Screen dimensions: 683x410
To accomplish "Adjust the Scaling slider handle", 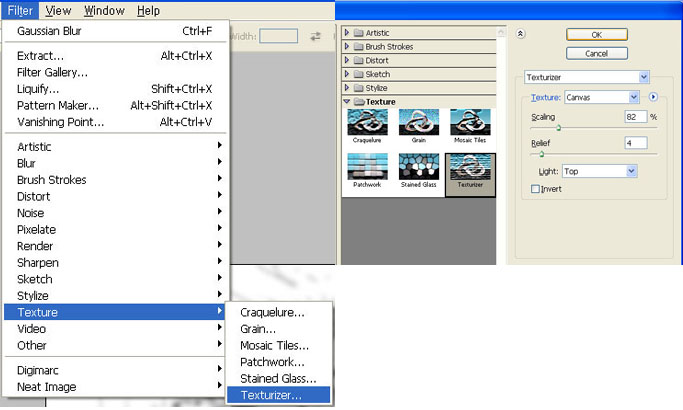I will [x=558, y=128].
